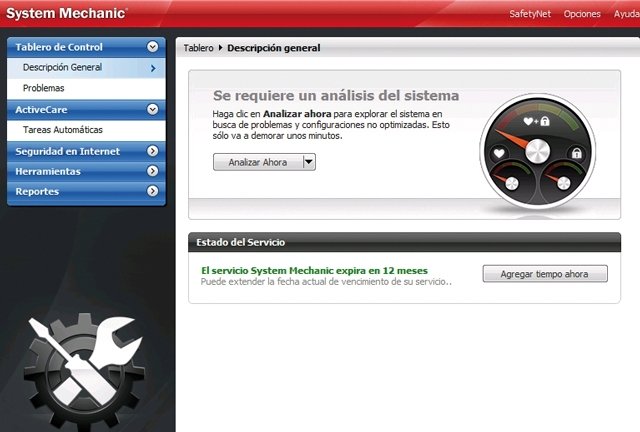Click 'Puede extender la fecha actual' text
The height and width of the screenshot is (432, 640).
tap(326, 282)
